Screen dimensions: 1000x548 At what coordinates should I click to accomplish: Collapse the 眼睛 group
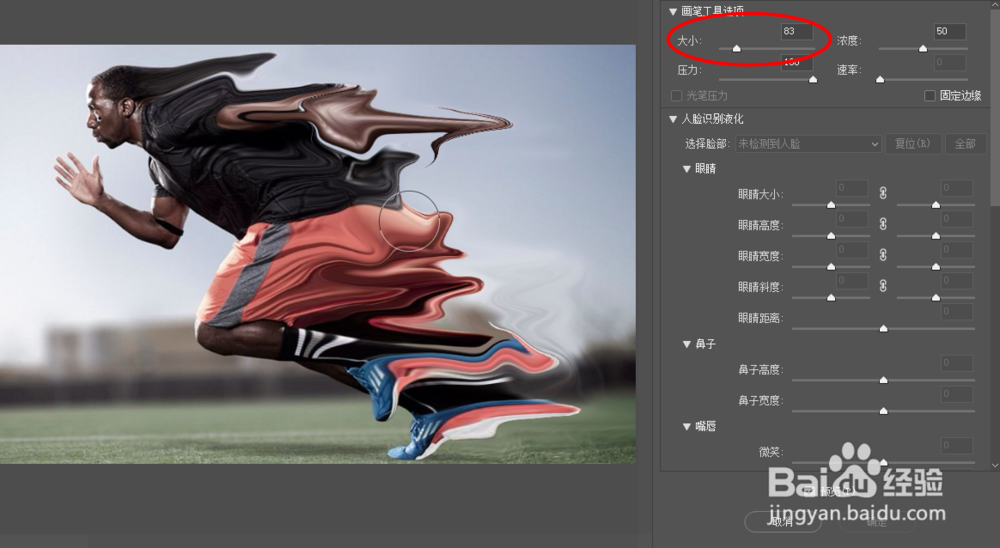687,169
